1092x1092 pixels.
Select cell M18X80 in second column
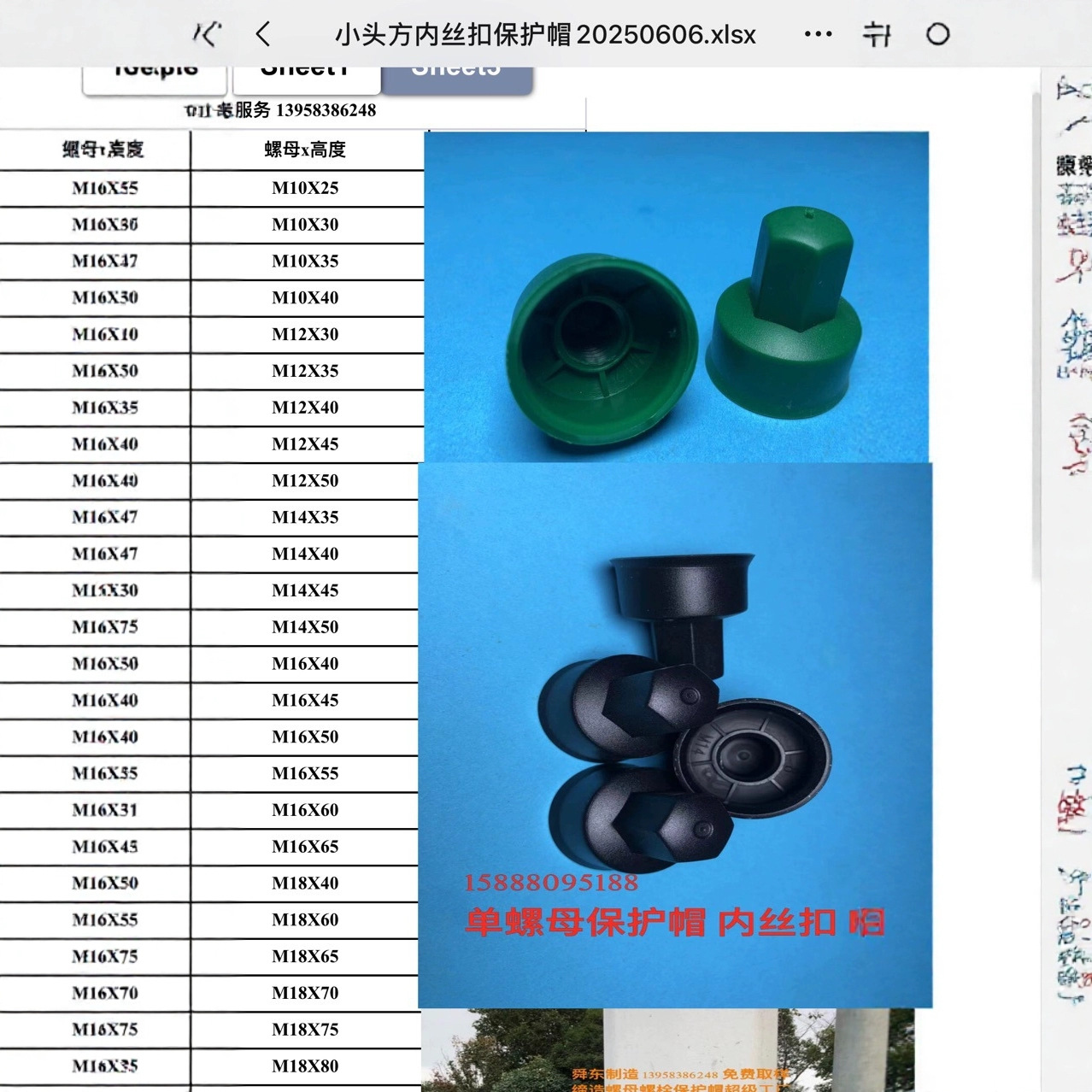pyautogui.click(x=305, y=1066)
